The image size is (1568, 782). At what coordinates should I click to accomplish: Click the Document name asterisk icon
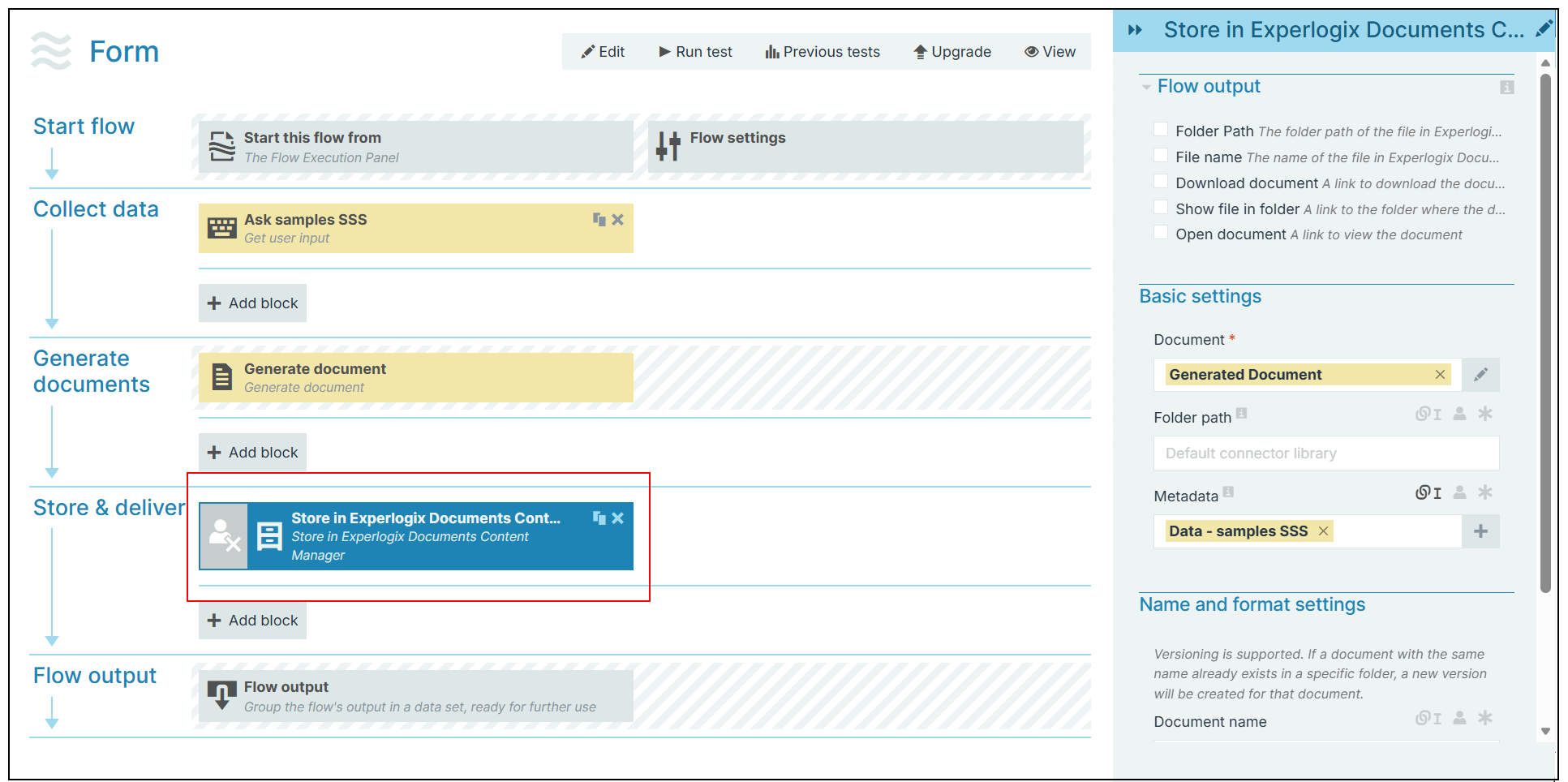click(1485, 718)
